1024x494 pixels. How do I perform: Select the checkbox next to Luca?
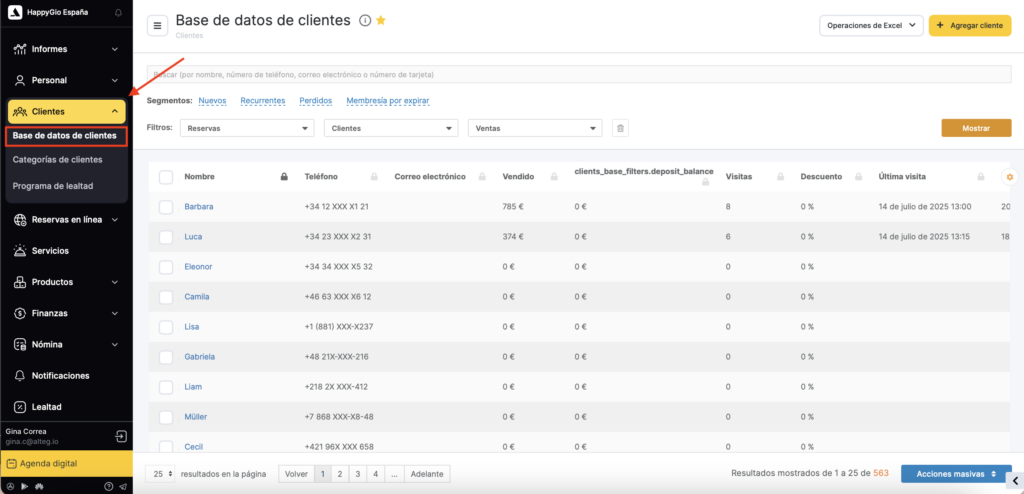166,237
